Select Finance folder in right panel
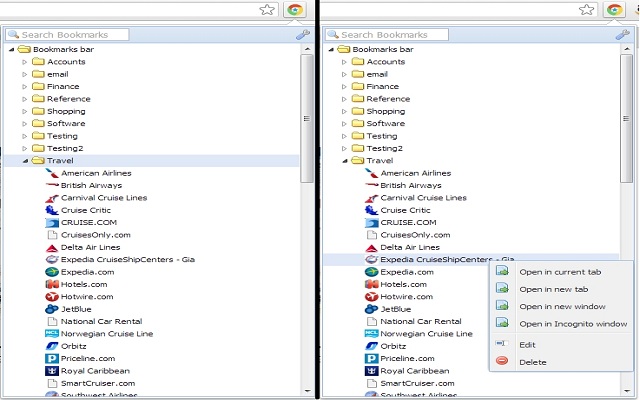Screen dimensions: 640x400 382,87
